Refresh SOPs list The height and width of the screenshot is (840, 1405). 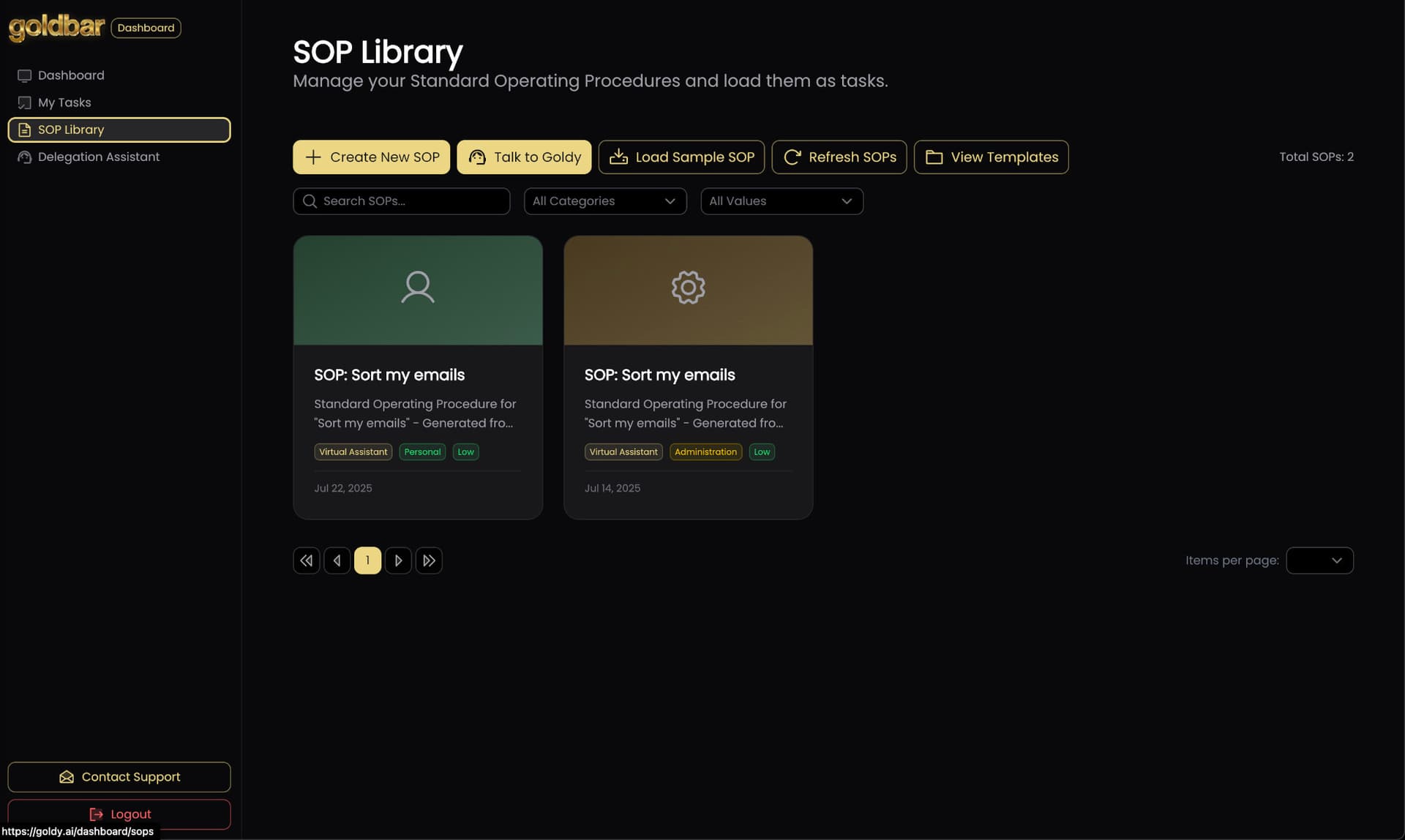click(839, 157)
